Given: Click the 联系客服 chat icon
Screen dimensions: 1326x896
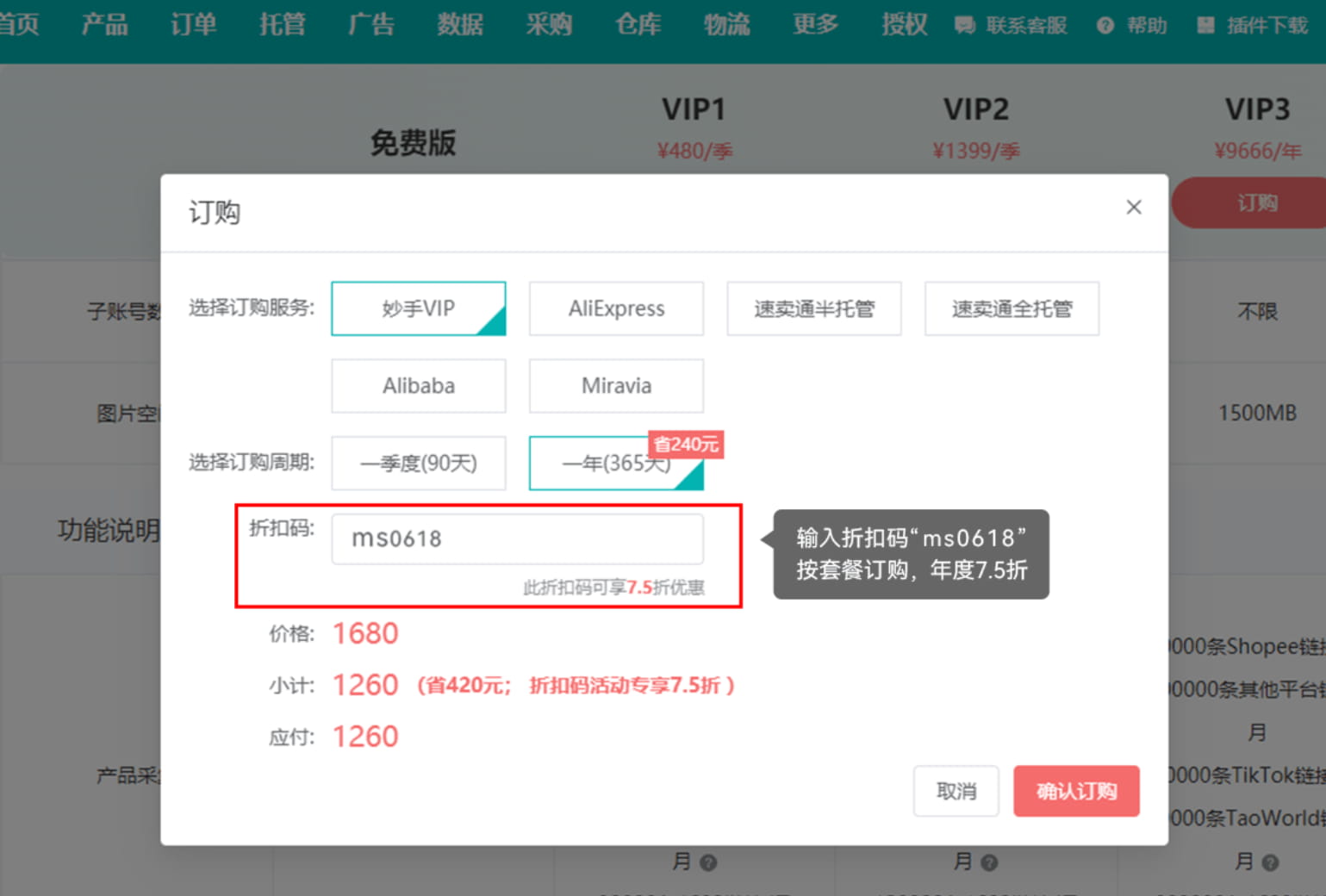Looking at the screenshot, I should [965, 26].
